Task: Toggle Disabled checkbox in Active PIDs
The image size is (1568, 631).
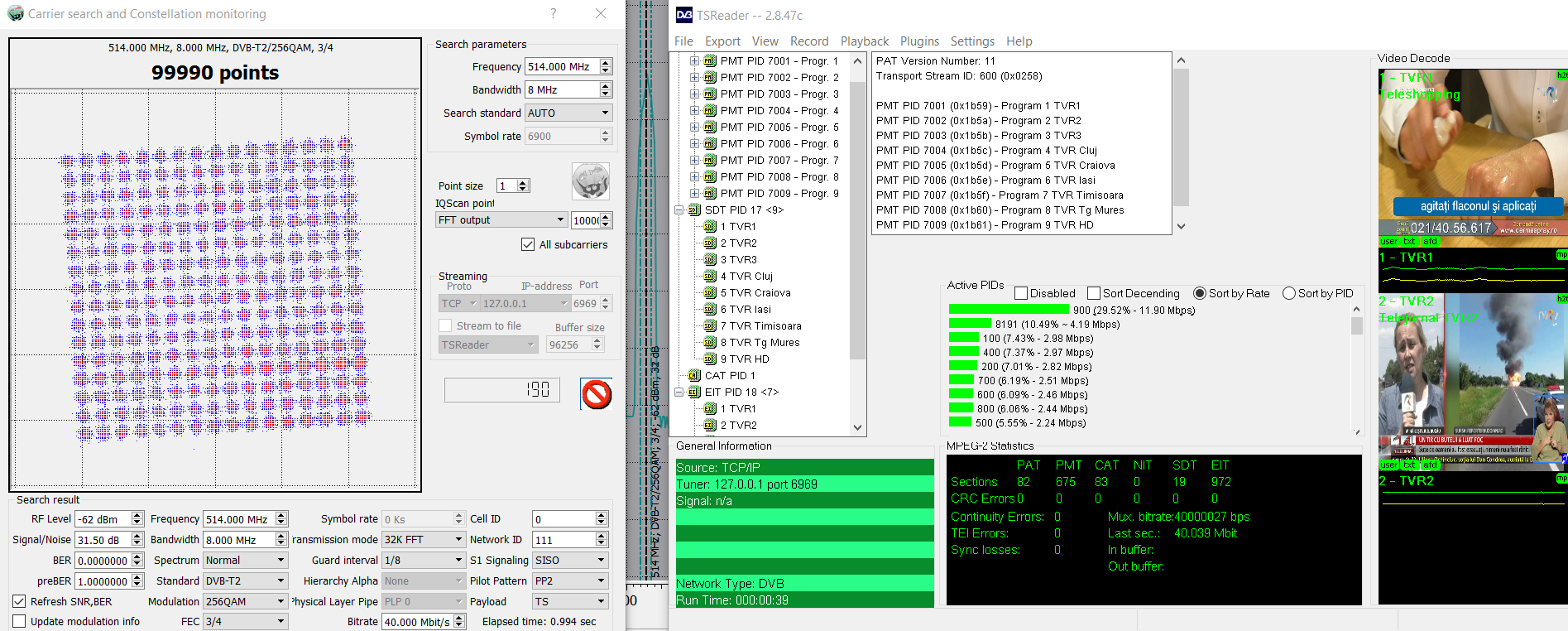Action: [1021, 293]
